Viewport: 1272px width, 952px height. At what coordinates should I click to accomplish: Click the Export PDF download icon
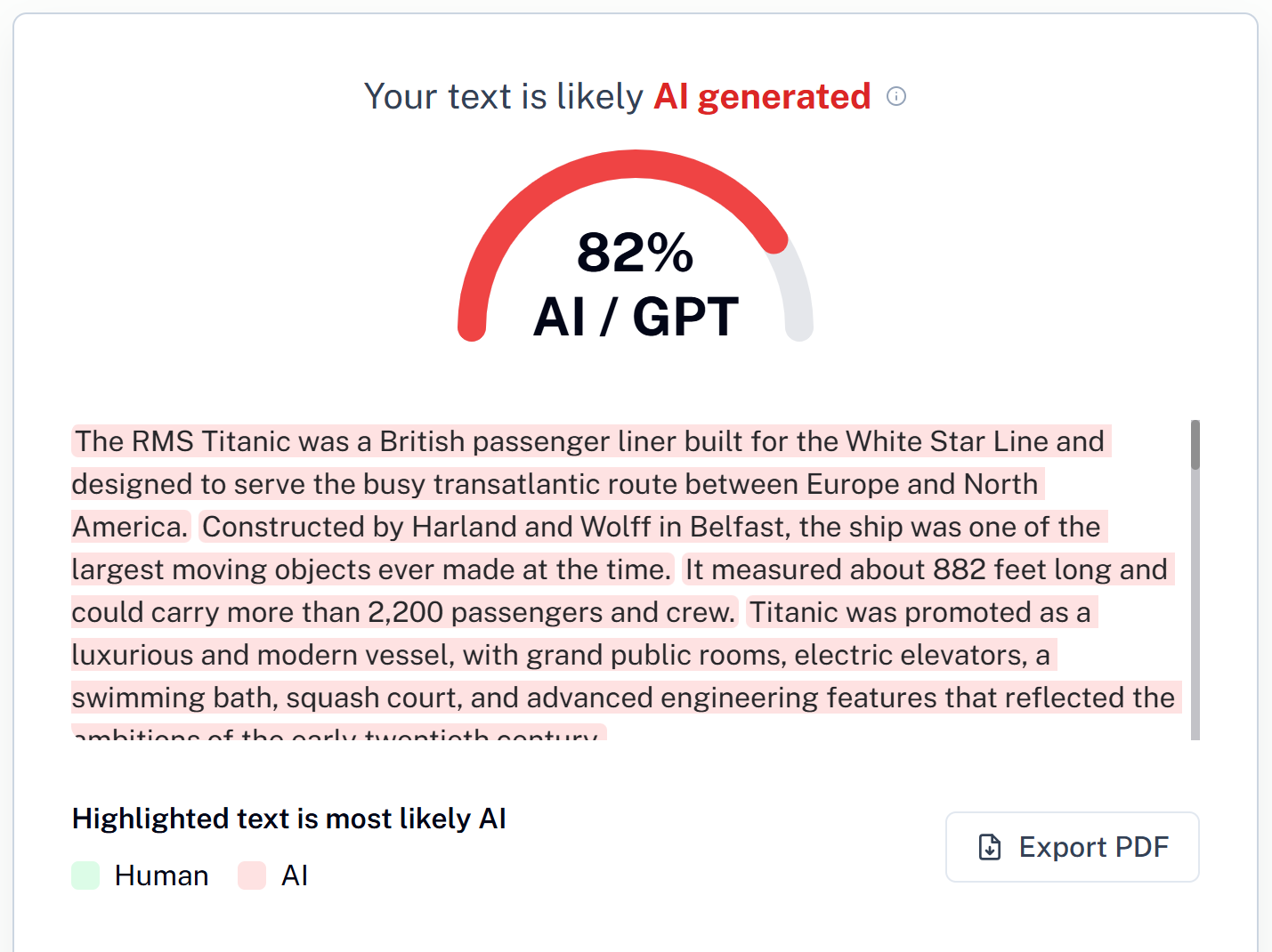pos(990,847)
